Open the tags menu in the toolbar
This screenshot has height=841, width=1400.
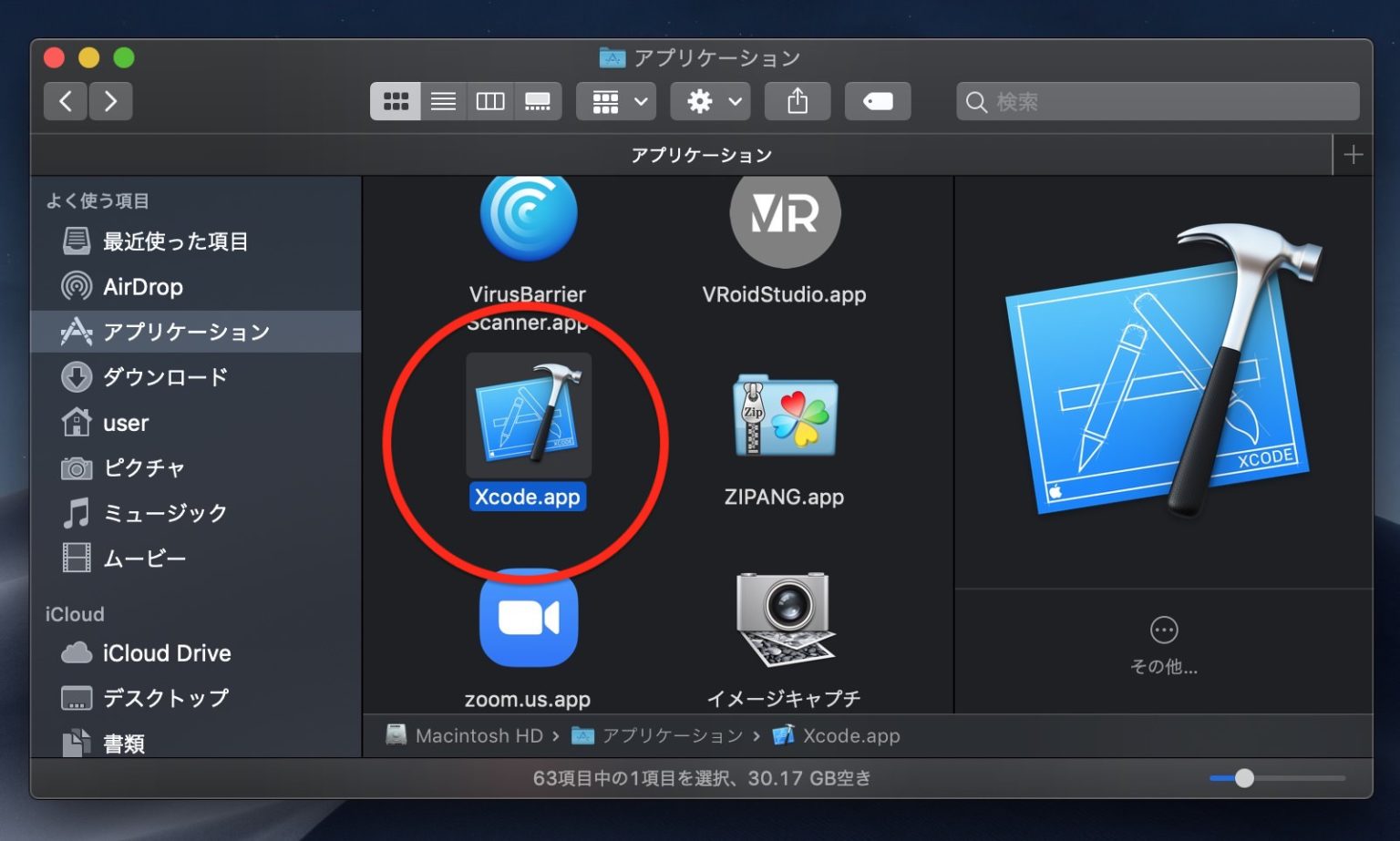coord(877,101)
